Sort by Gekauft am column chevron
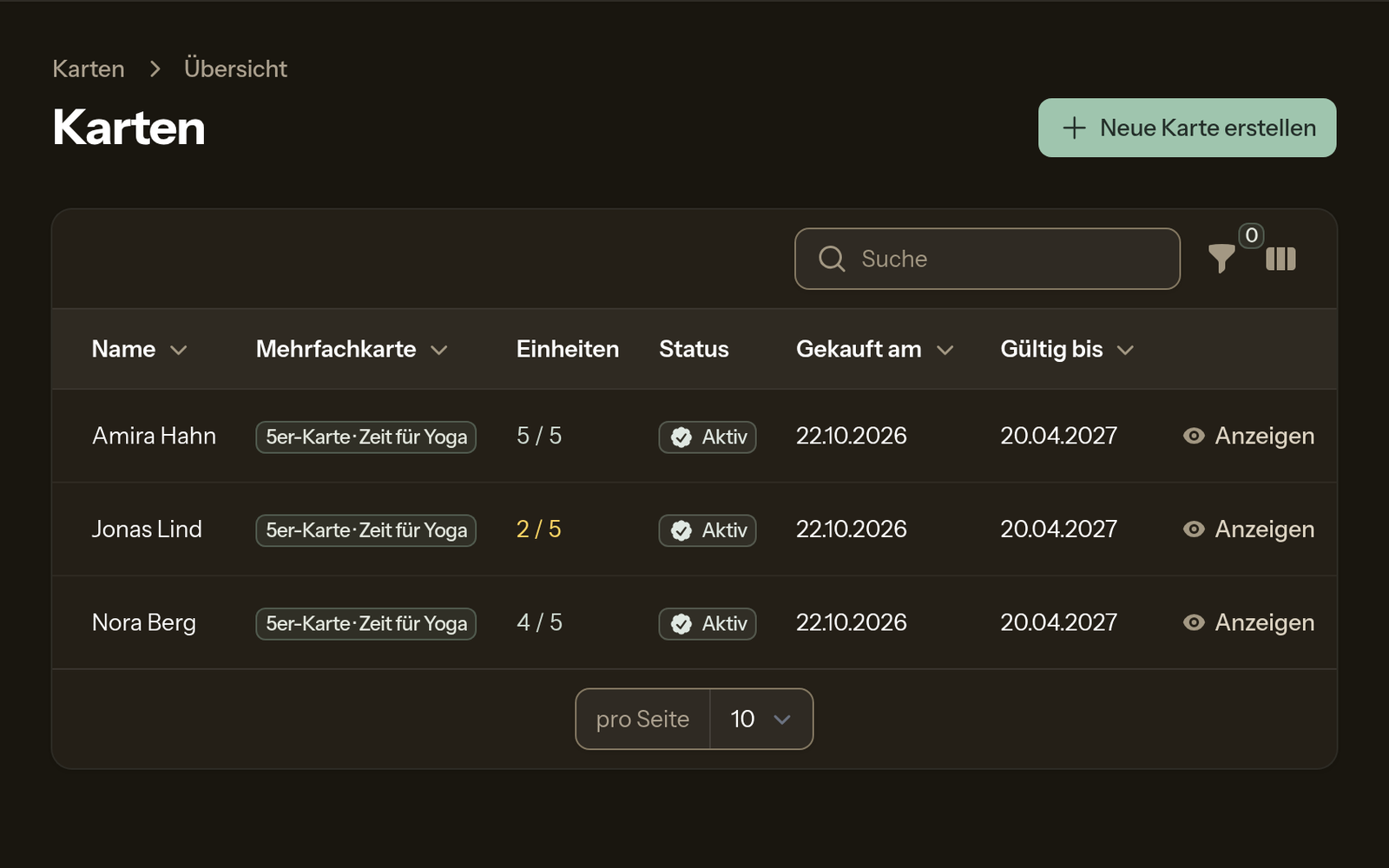Screen dimensions: 1389x868 coord(945,350)
